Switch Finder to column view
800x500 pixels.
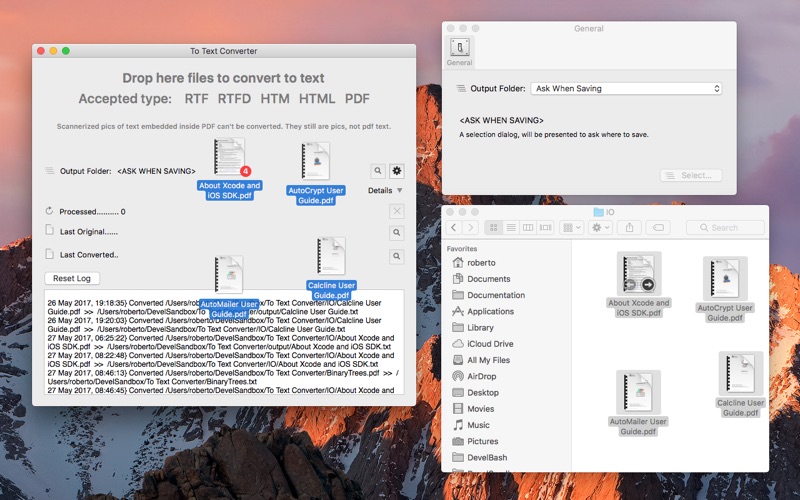528,228
